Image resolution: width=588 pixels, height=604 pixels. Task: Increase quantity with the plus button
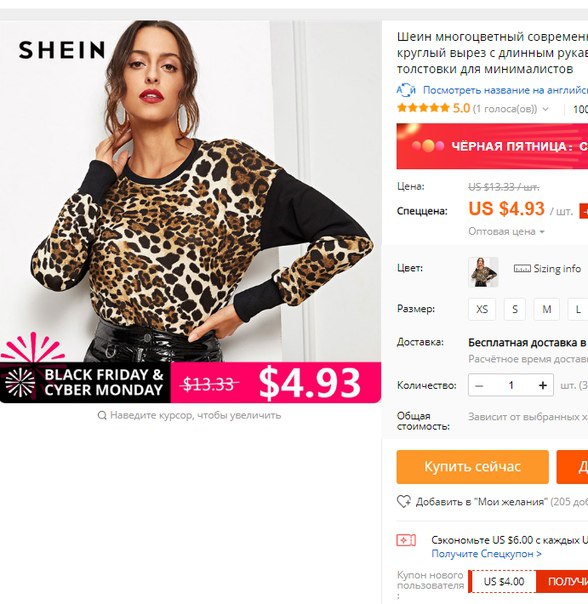(543, 385)
